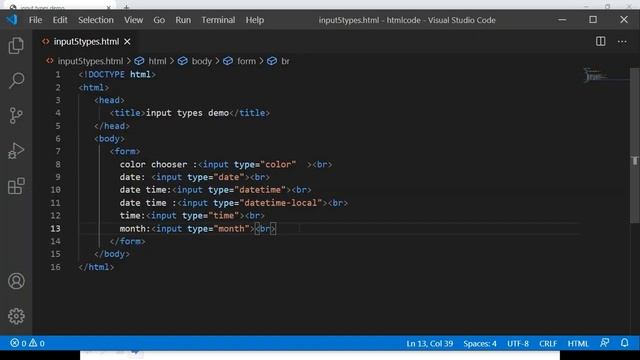Minimize the Visual Studio Code window
640x360 pixels.
(x=562, y=20)
